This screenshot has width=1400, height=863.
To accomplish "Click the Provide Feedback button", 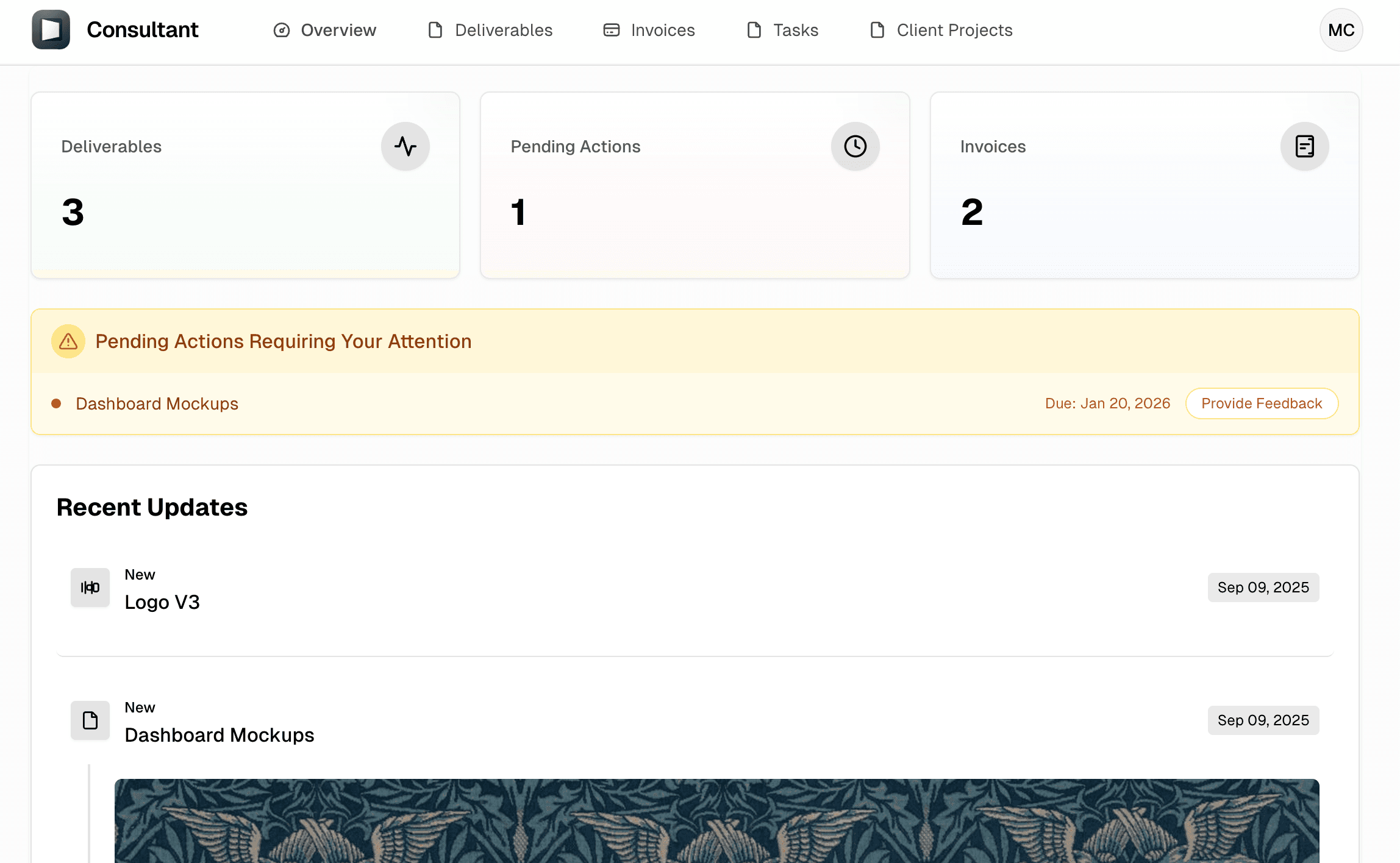I will pyautogui.click(x=1262, y=403).
